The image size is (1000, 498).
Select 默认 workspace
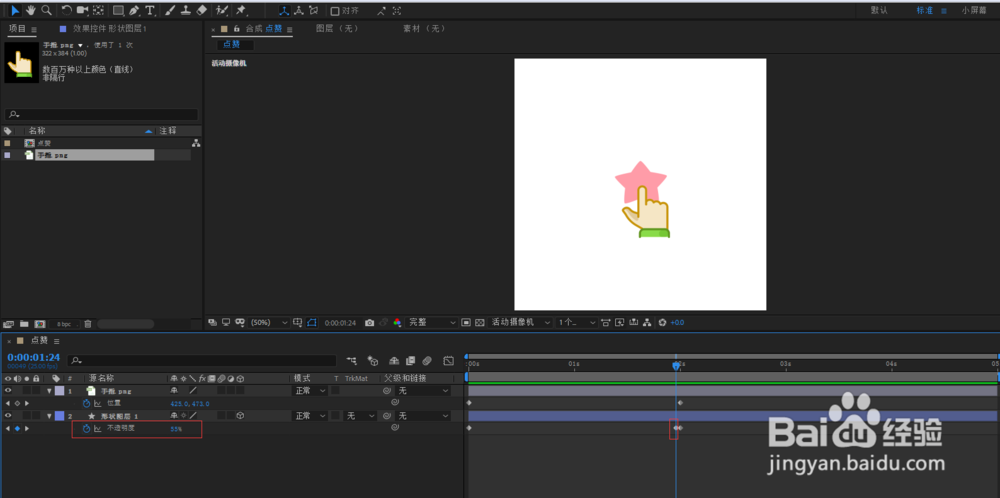[879, 10]
